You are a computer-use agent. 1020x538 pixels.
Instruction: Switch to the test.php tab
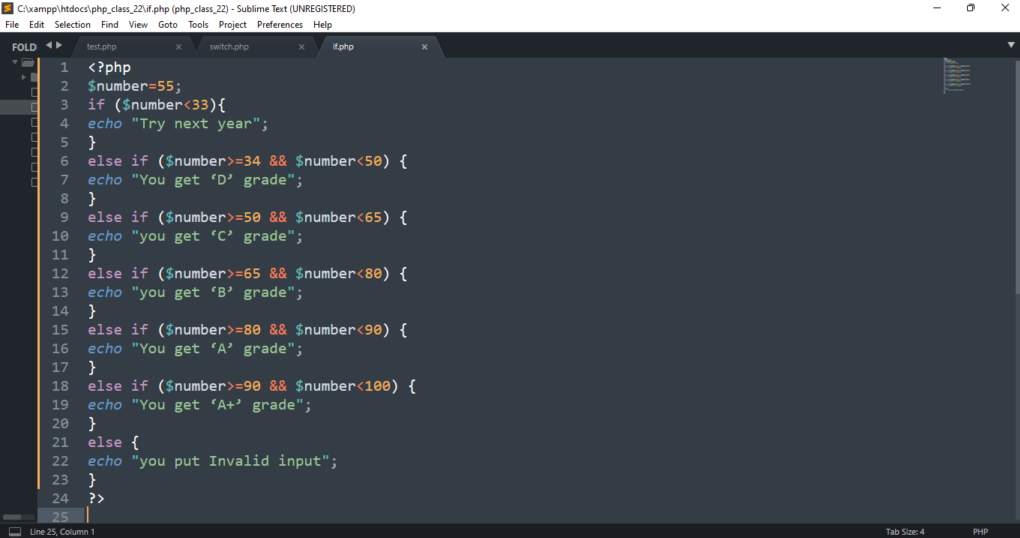(x=102, y=47)
